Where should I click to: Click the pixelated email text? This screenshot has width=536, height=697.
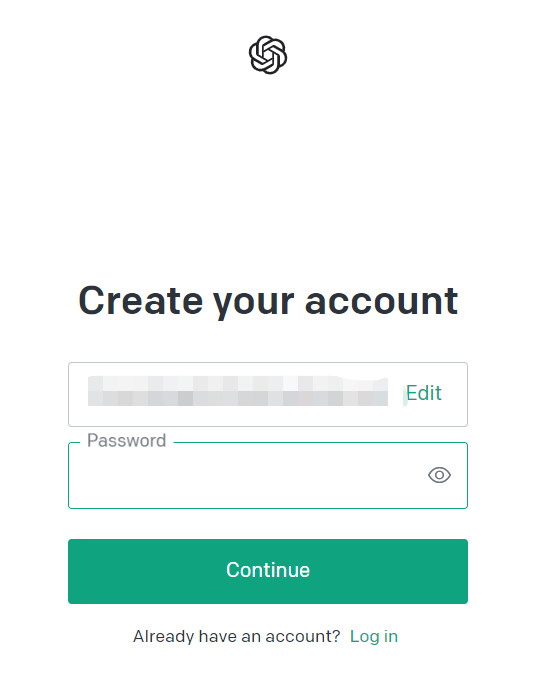pos(238,391)
